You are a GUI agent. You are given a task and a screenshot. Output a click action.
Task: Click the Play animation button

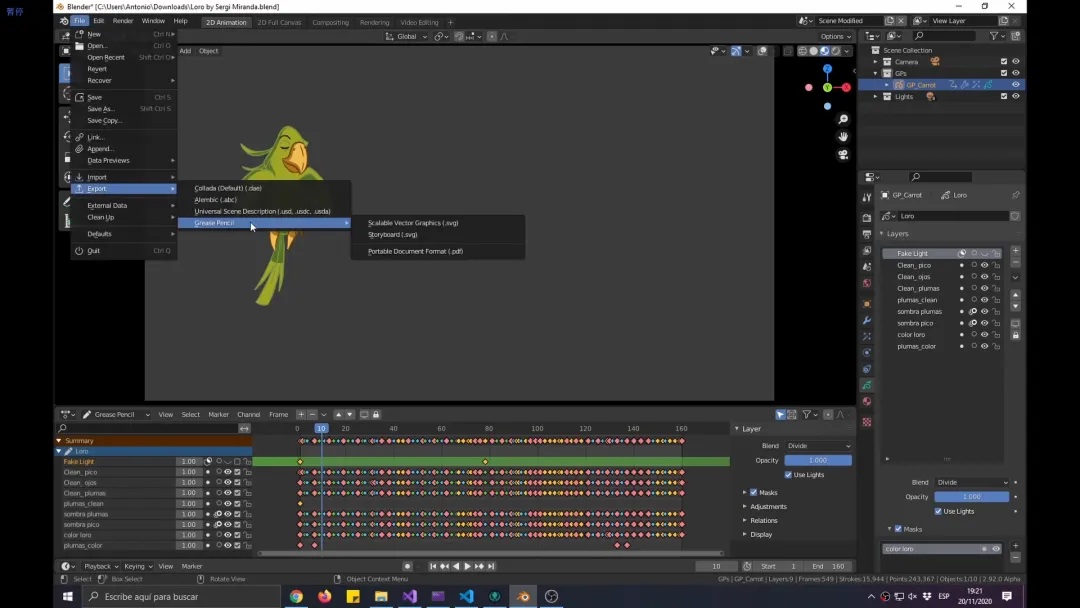(467, 566)
